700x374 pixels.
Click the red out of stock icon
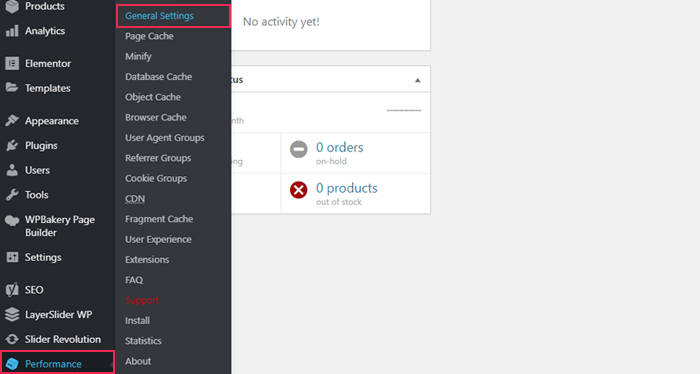(x=299, y=190)
